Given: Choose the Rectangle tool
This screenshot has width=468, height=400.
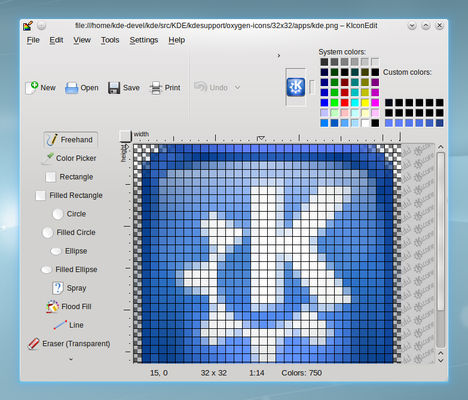Looking at the screenshot, I should point(69,177).
